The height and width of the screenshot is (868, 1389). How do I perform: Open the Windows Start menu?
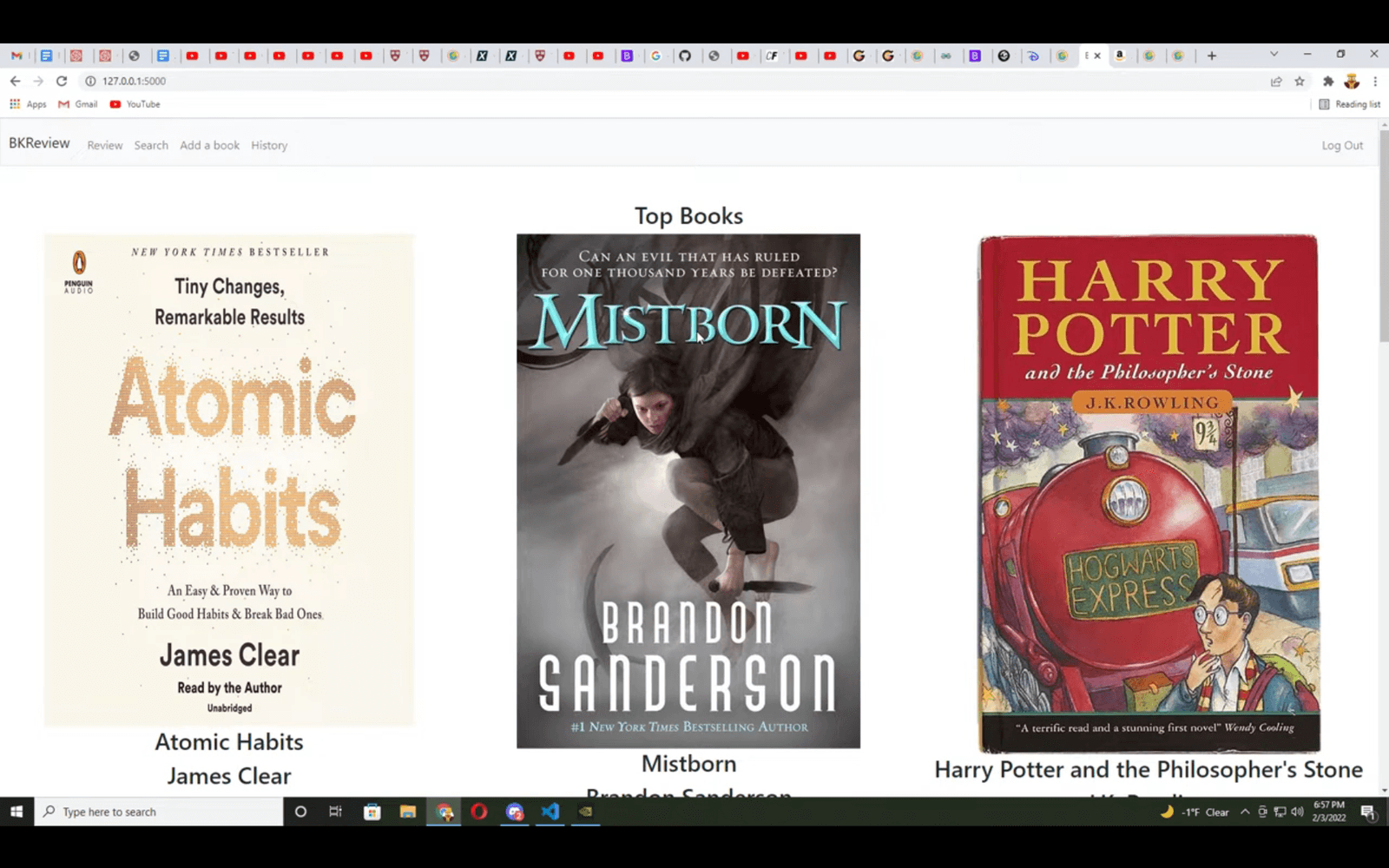coord(16,812)
